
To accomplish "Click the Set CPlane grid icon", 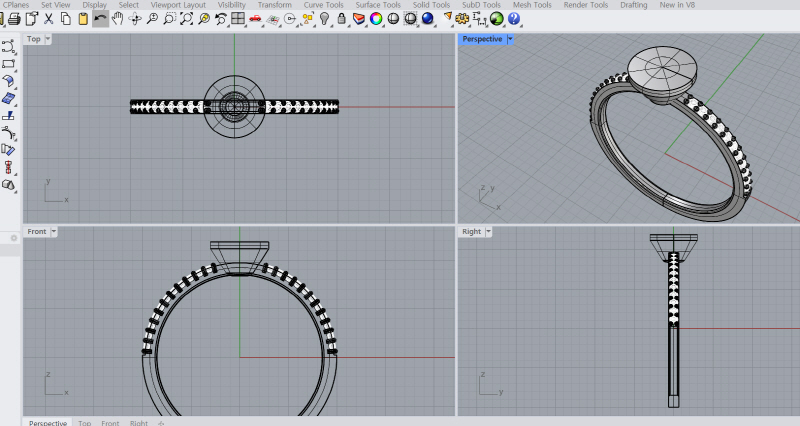I will [273, 19].
